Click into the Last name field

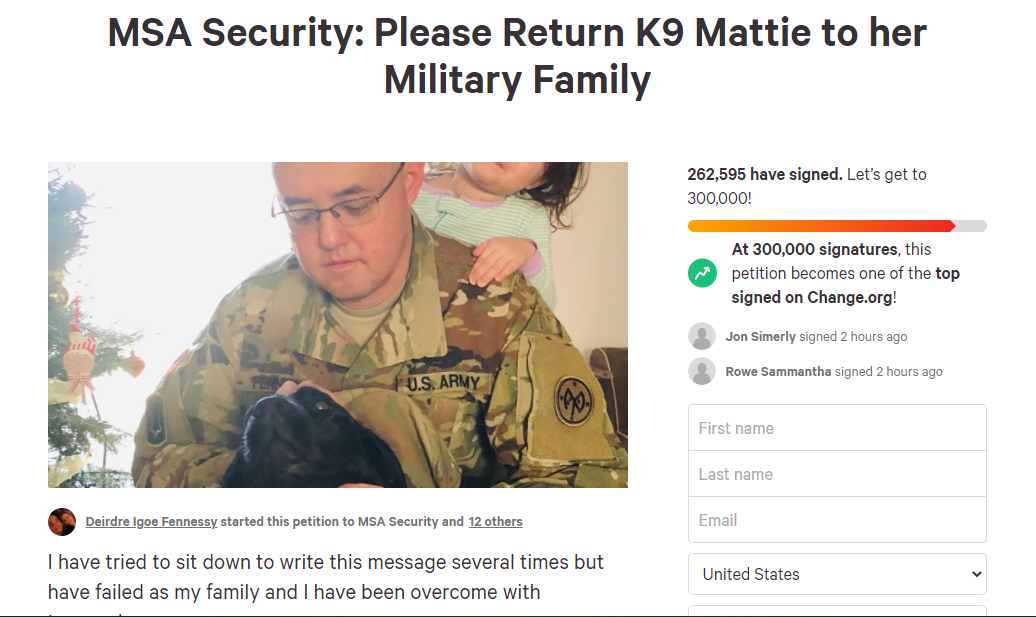[837, 474]
